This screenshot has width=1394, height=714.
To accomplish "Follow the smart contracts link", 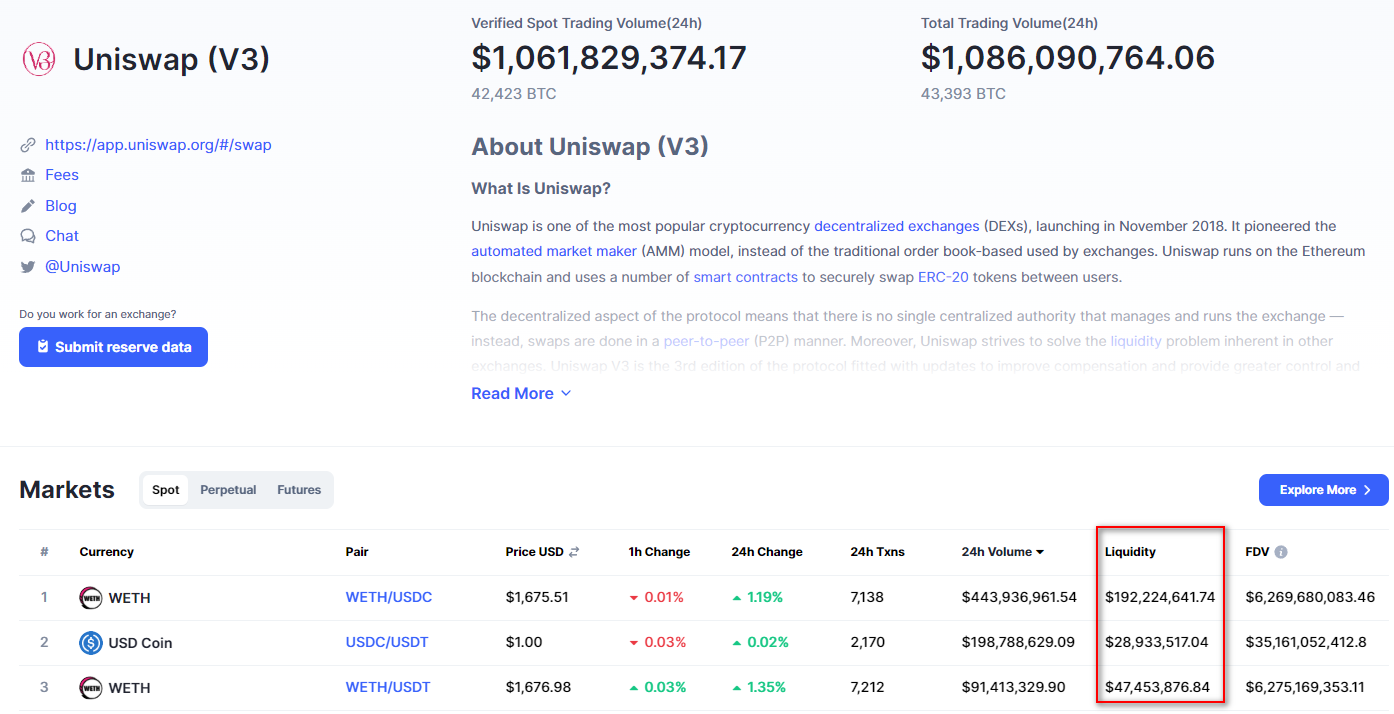I will click(x=746, y=277).
